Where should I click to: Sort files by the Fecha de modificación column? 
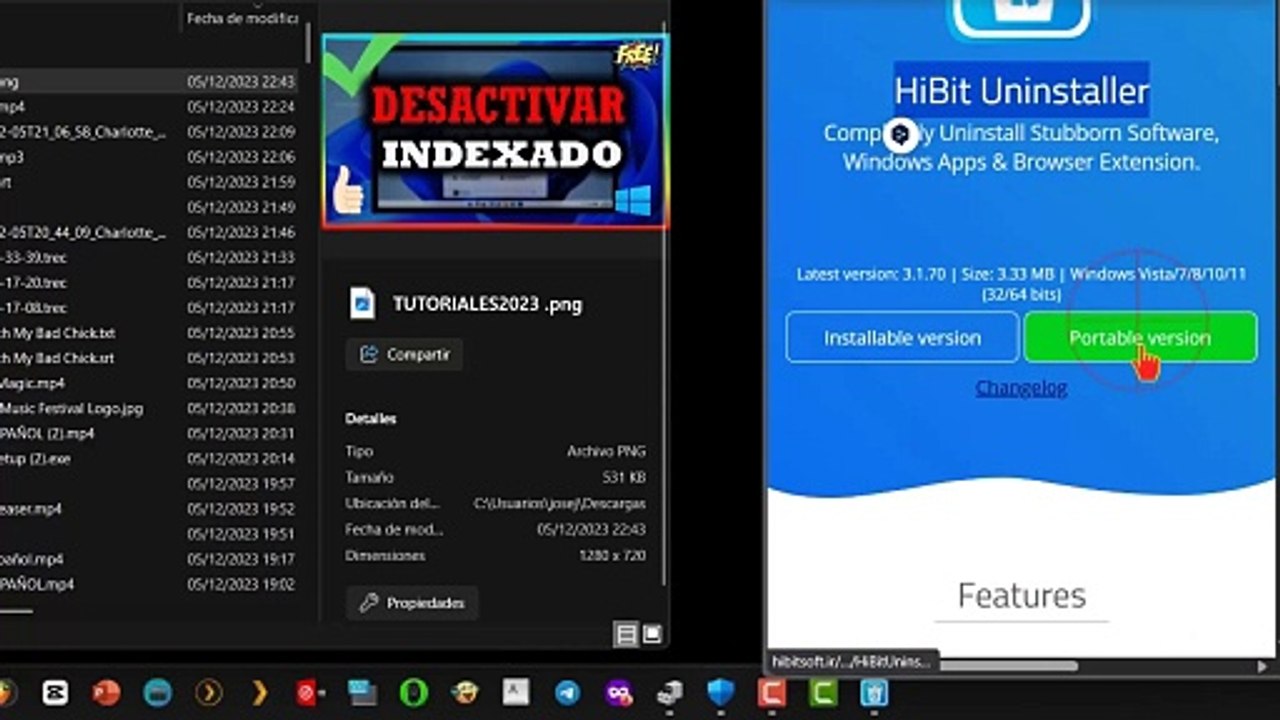tap(242, 19)
